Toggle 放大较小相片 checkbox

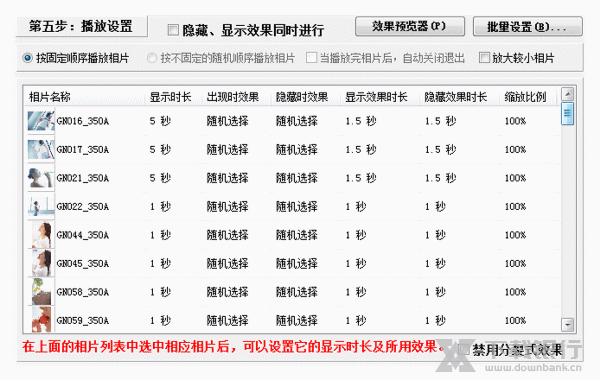(x=484, y=58)
